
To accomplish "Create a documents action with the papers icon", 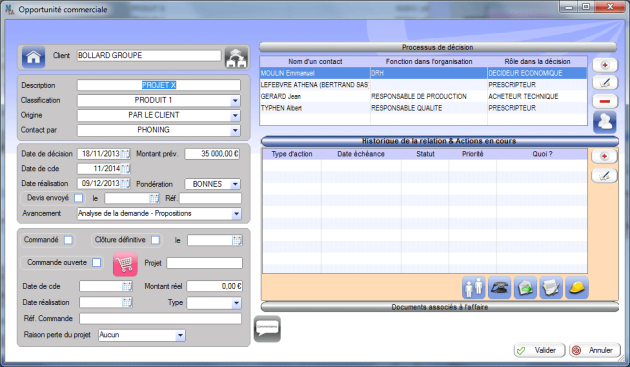I will [x=551, y=287].
